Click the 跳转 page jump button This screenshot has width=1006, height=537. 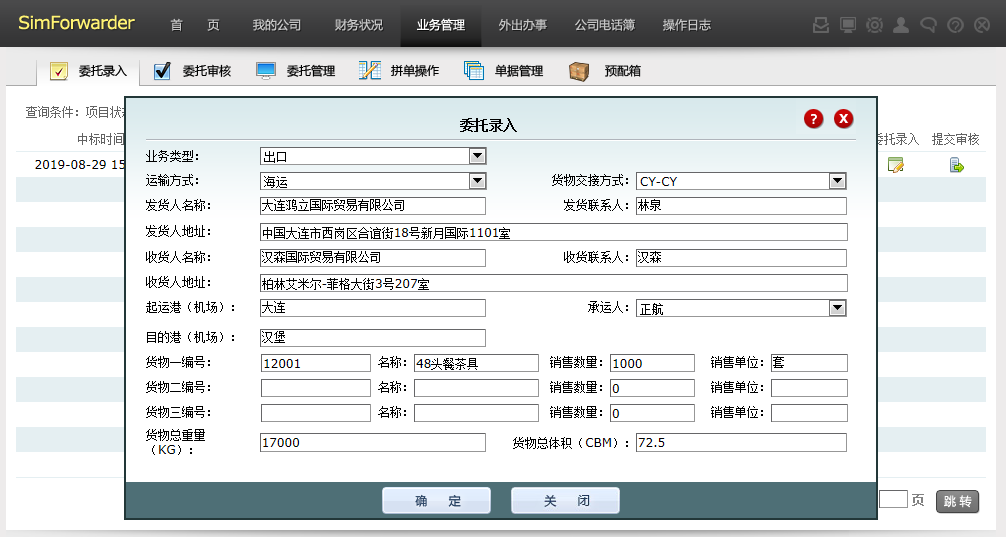957,501
